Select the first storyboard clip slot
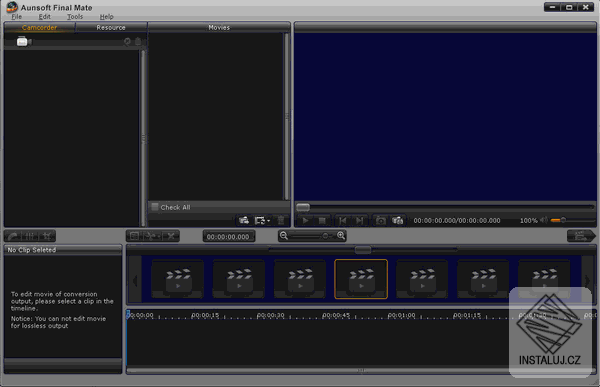The width and height of the screenshot is (600, 387). coord(177,279)
